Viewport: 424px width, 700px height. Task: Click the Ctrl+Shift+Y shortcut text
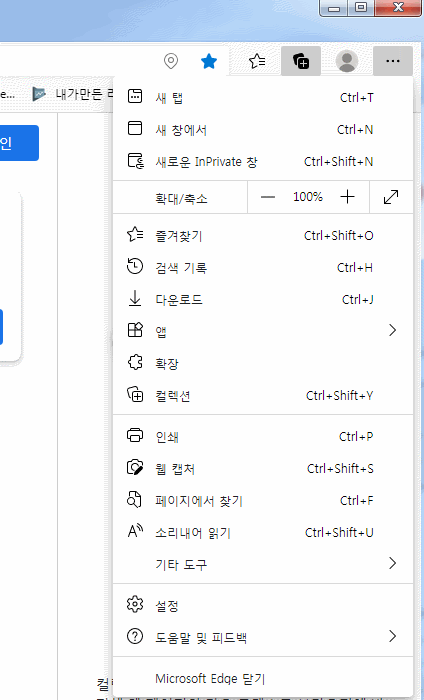click(x=340, y=396)
